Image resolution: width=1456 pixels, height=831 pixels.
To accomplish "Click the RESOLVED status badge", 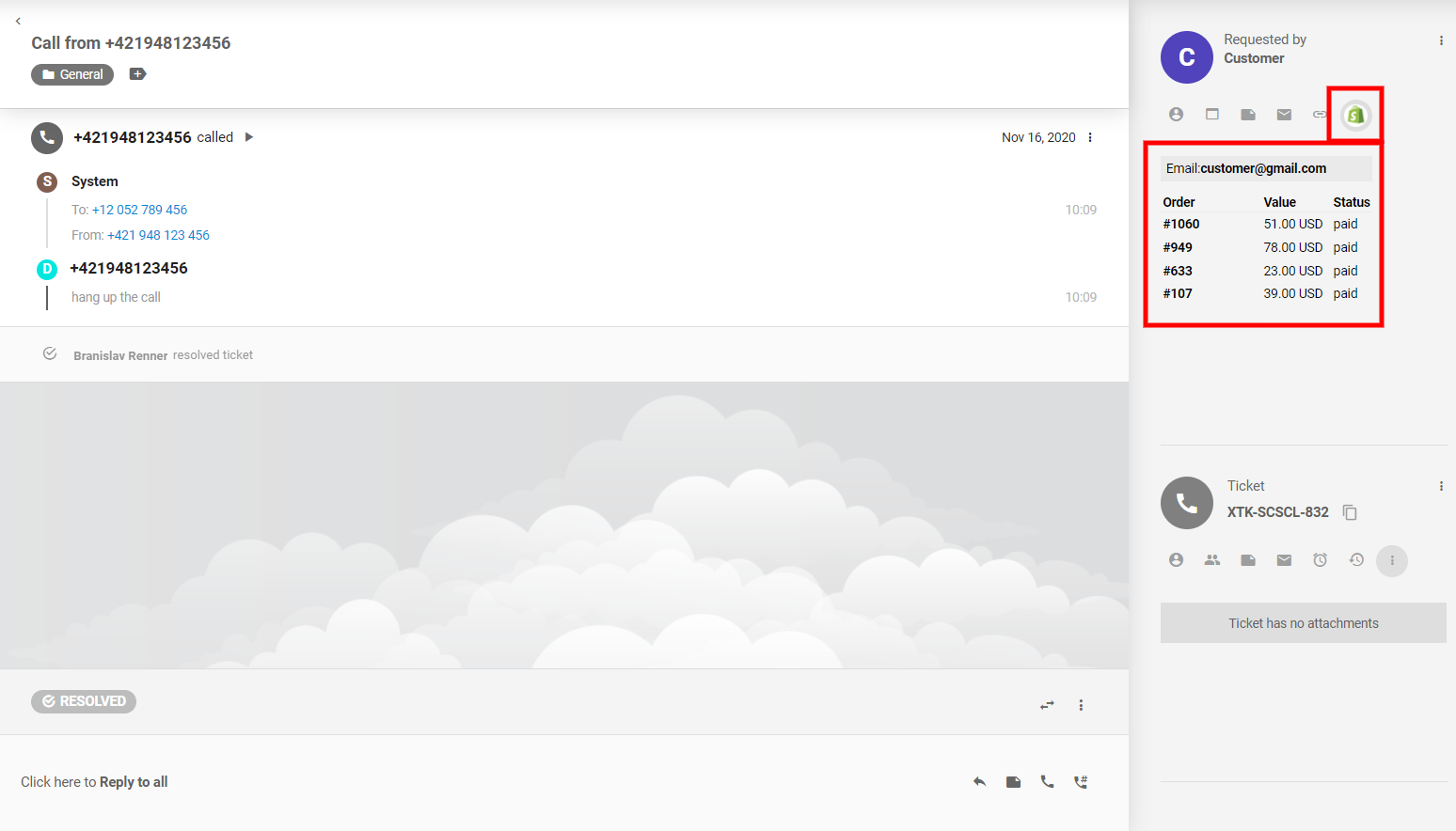I will [84, 701].
